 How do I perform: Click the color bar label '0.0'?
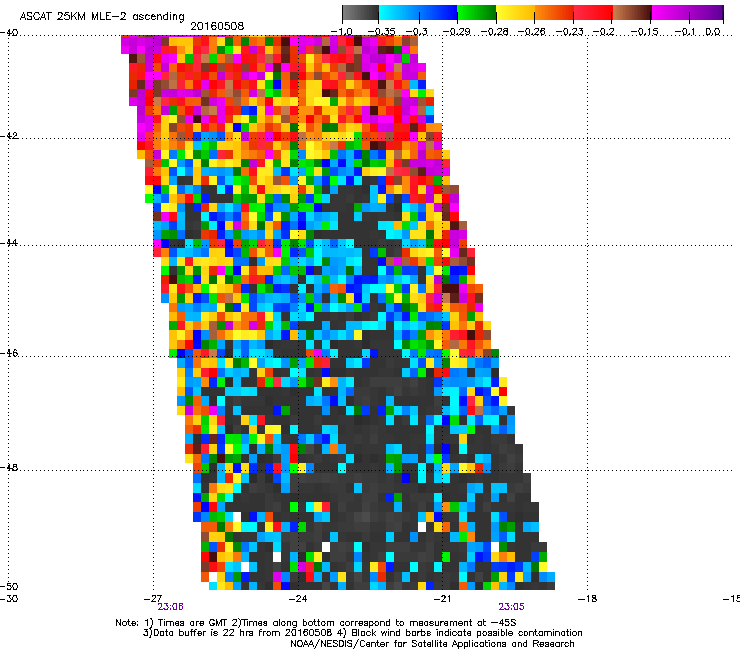(x=713, y=32)
